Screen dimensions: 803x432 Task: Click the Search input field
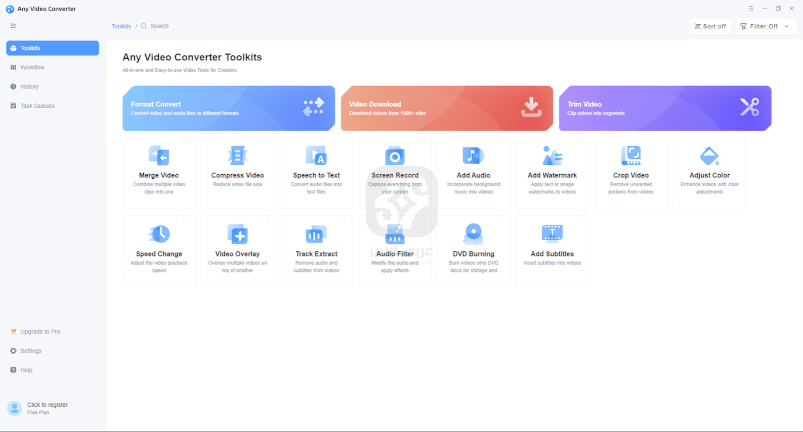coord(159,26)
